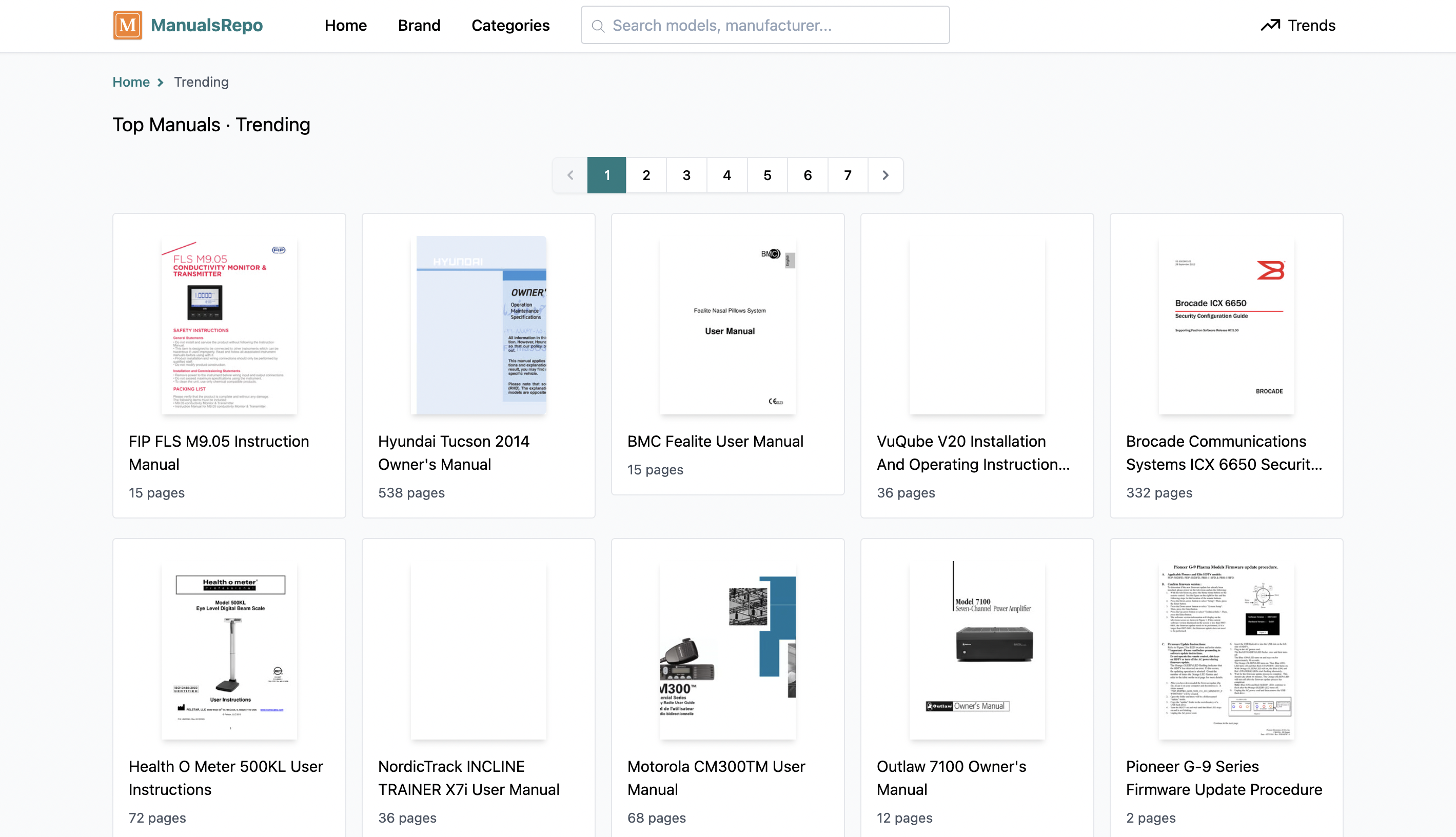Screen dimensions: 1456x837
Task: Advance to next page with right chevron
Action: click(885, 175)
